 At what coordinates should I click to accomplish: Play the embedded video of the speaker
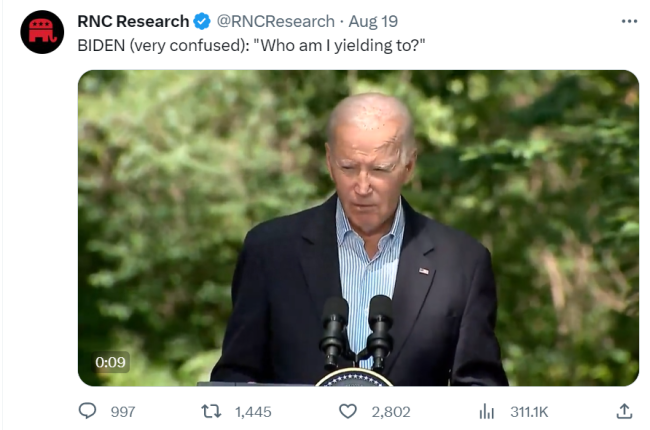tap(358, 228)
